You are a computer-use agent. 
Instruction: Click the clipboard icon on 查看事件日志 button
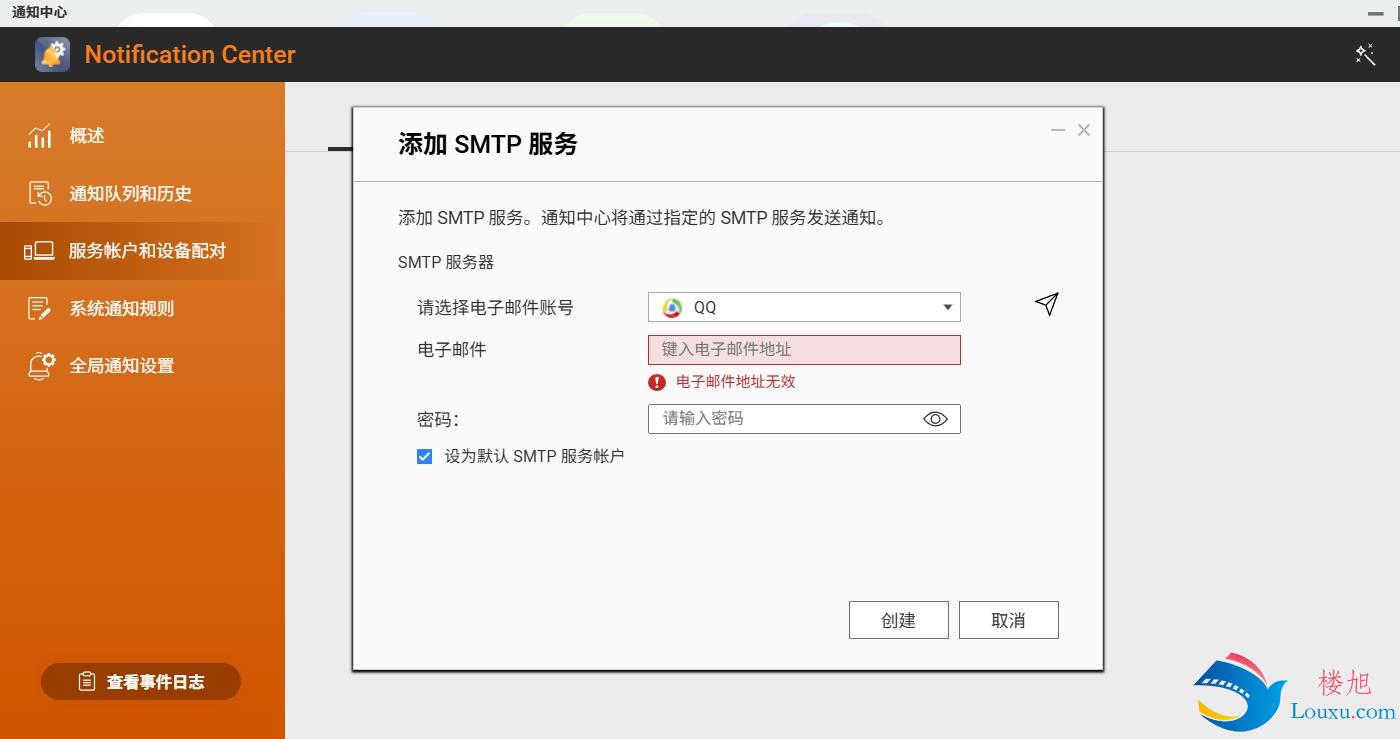click(x=87, y=682)
